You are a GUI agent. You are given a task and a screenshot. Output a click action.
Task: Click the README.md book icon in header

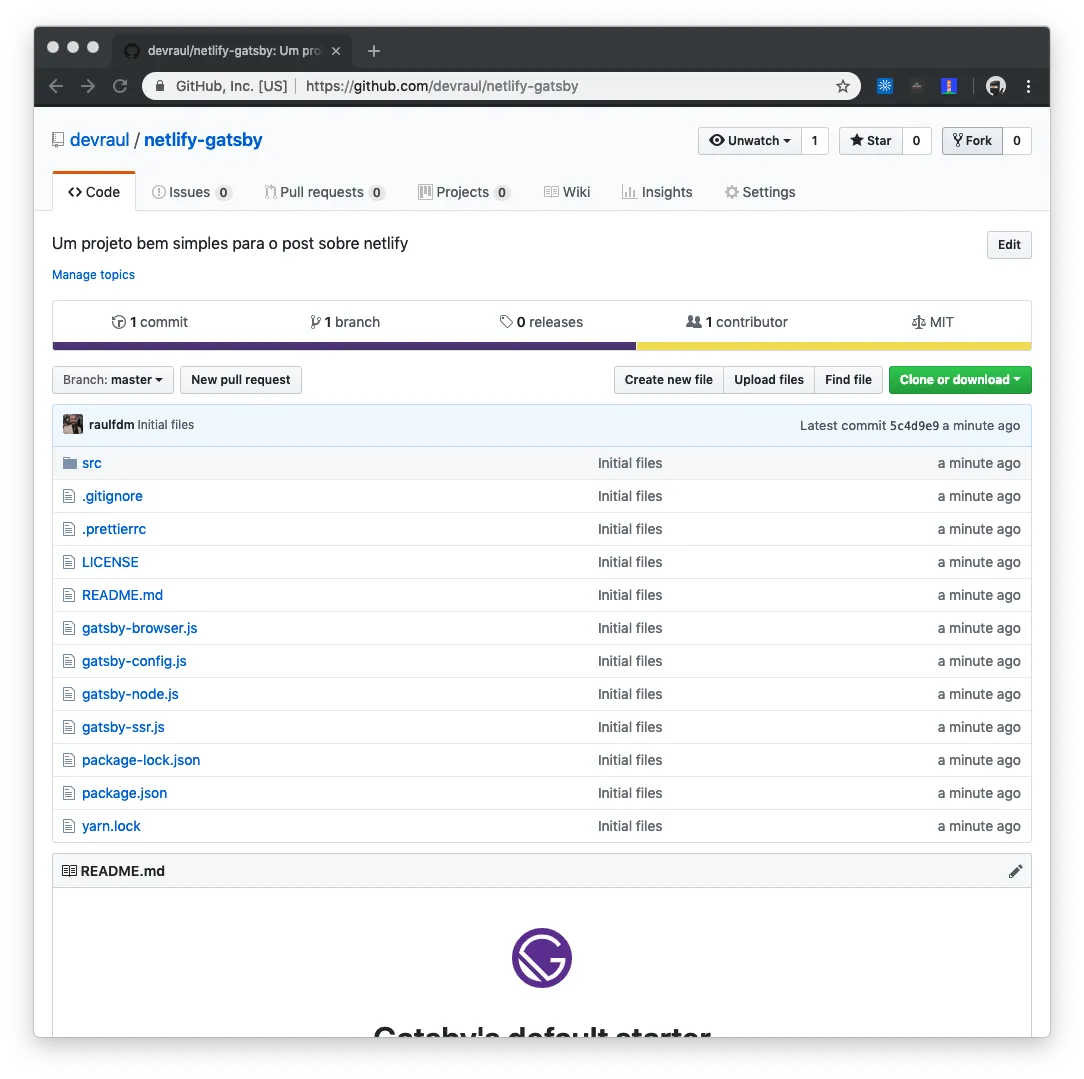(69, 871)
